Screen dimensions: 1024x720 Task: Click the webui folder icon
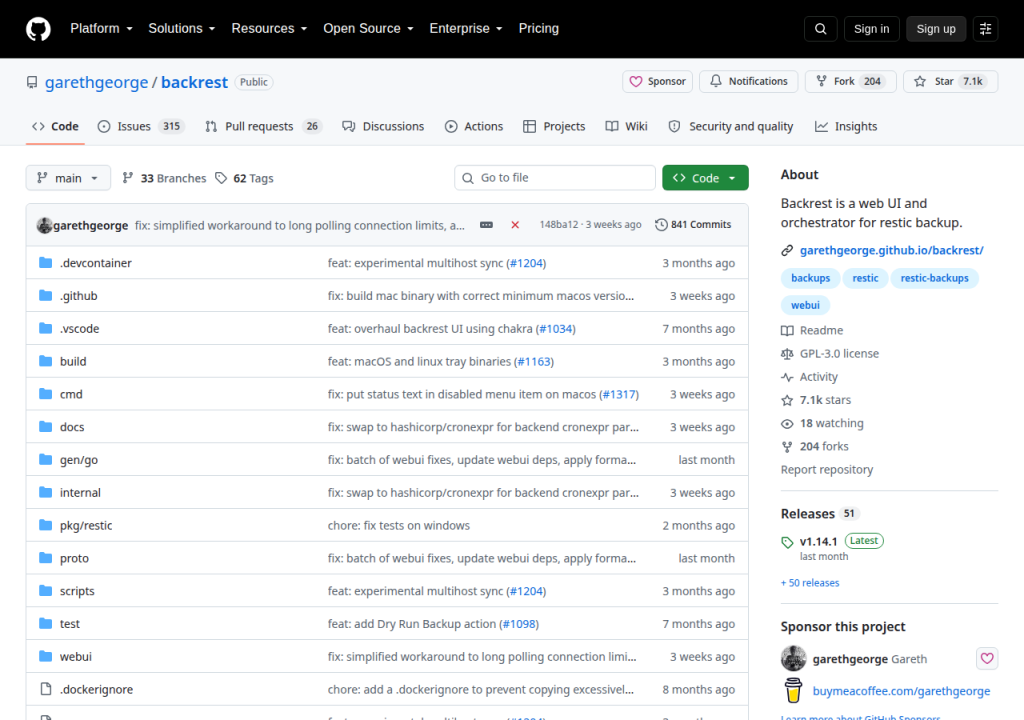point(45,656)
